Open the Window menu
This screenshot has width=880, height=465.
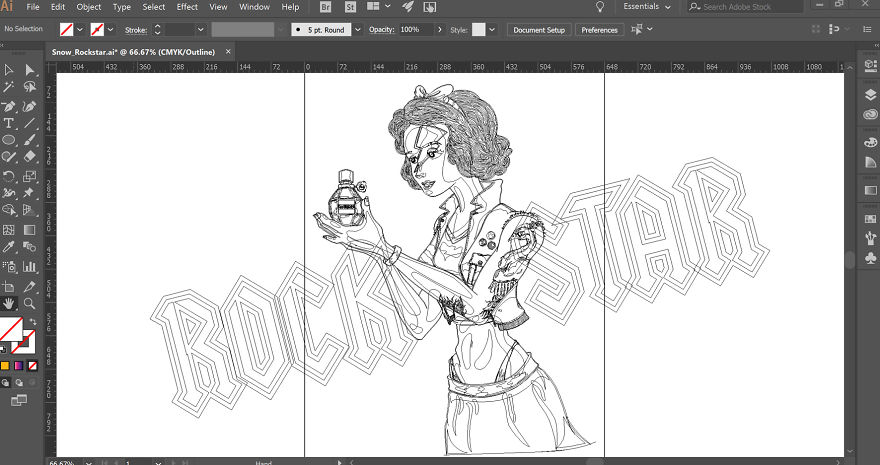click(254, 7)
